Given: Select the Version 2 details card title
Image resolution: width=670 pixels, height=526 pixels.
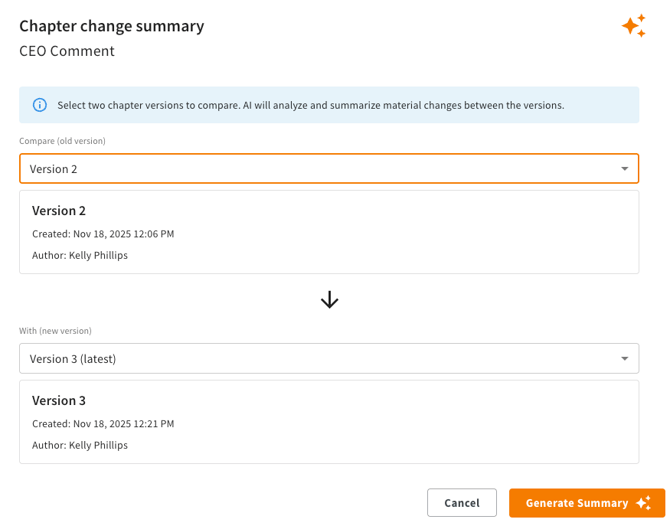Looking at the screenshot, I should tap(59, 210).
